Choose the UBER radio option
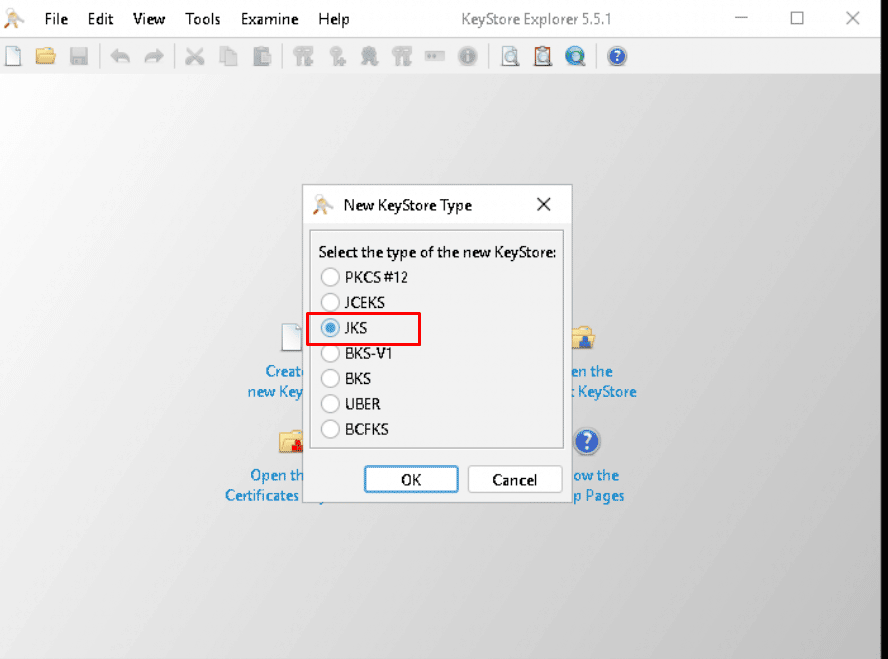 coord(329,404)
